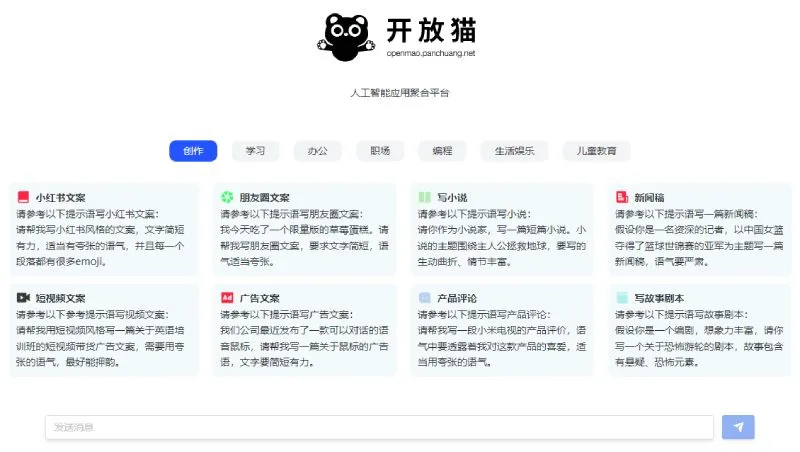
Task: Click the 开放猫 panda logo
Action: pos(346,37)
